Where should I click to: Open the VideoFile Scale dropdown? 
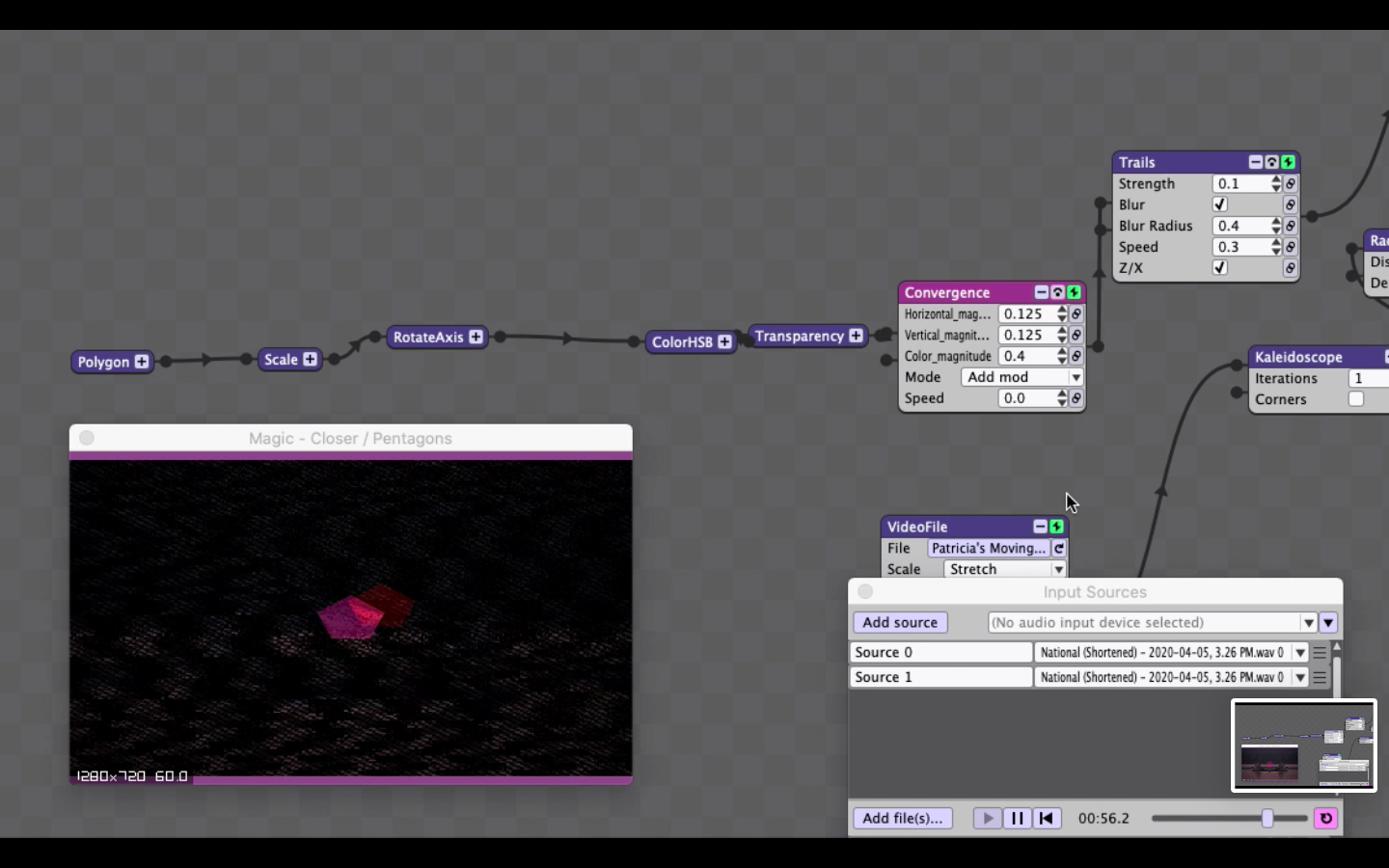click(x=1004, y=569)
